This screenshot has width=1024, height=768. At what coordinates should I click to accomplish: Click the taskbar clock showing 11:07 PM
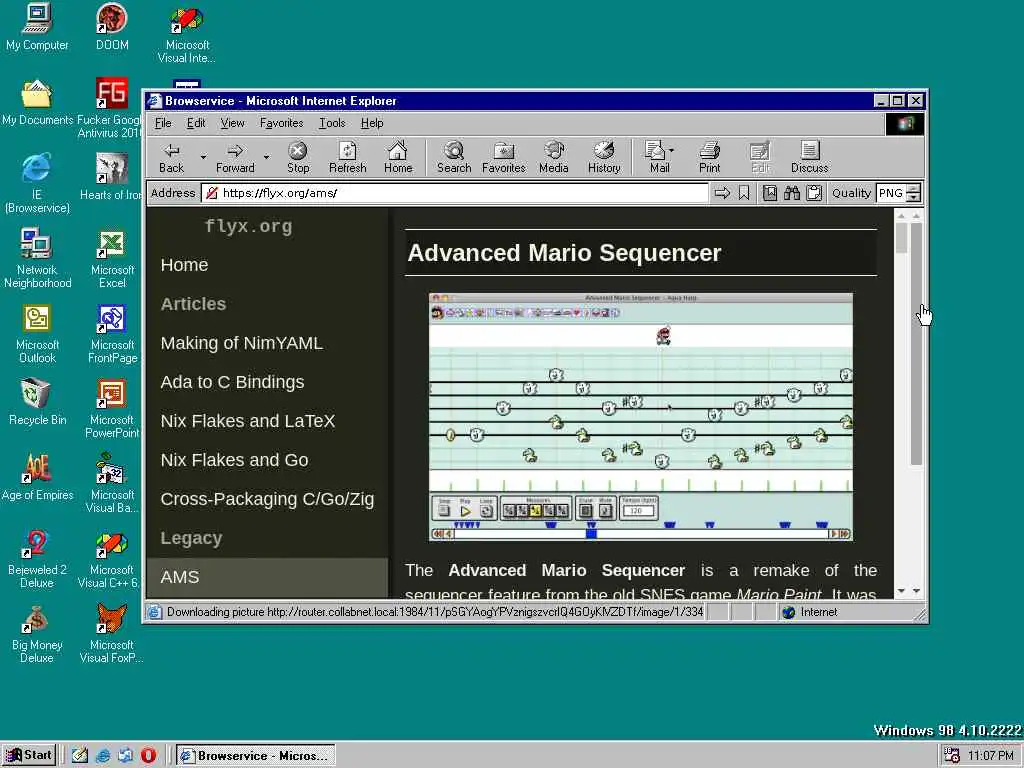coord(990,756)
